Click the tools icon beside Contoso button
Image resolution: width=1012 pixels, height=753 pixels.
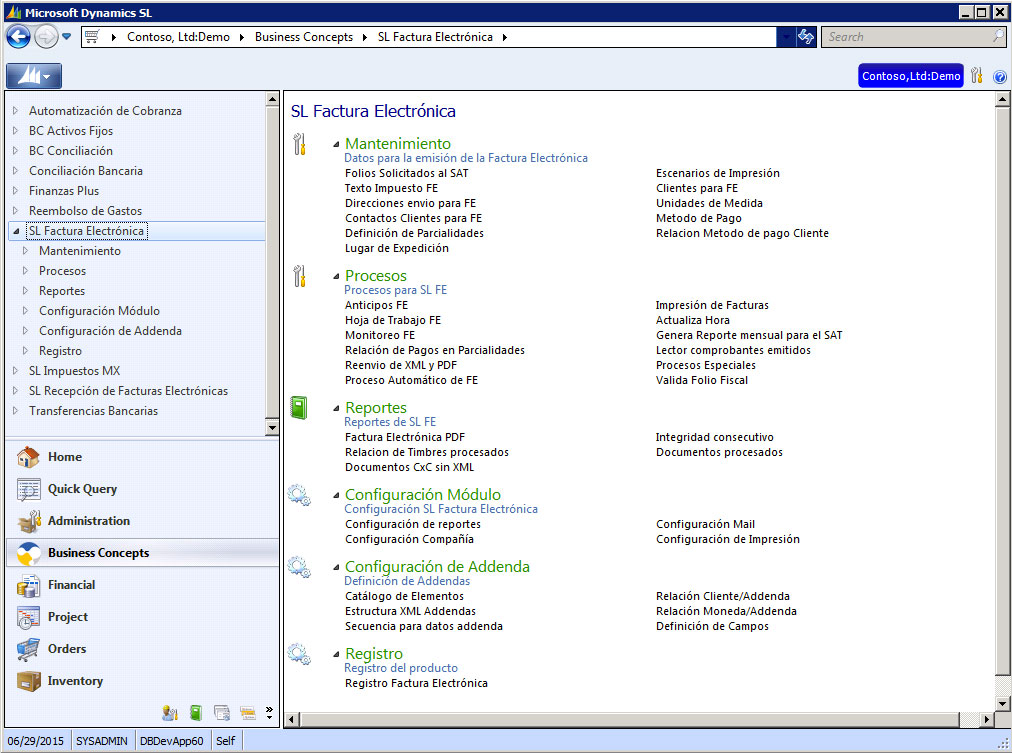pyautogui.click(x=977, y=76)
